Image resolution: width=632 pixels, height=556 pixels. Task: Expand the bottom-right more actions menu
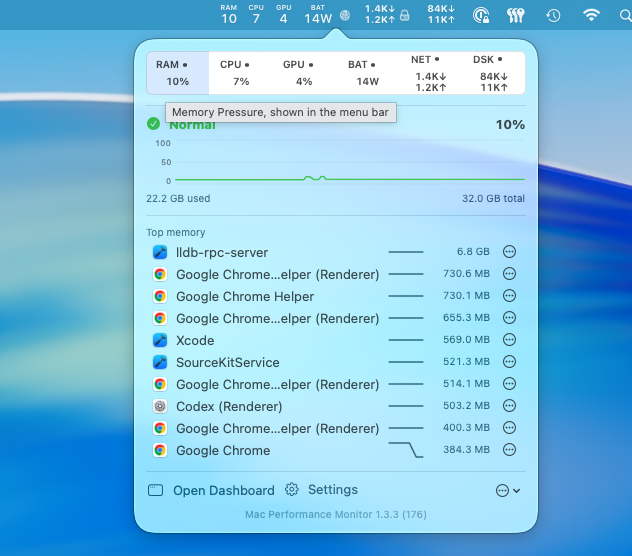pyautogui.click(x=508, y=491)
